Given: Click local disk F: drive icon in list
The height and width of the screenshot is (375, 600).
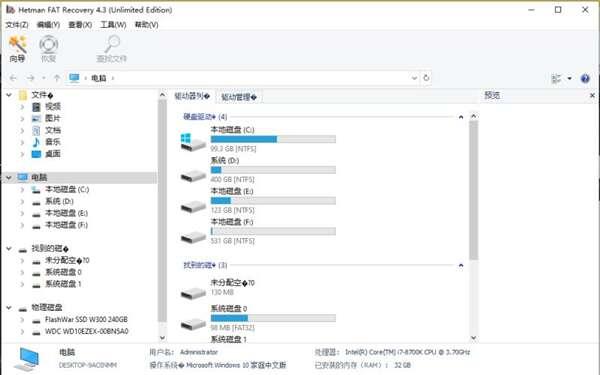Looking at the screenshot, I should [x=193, y=237].
